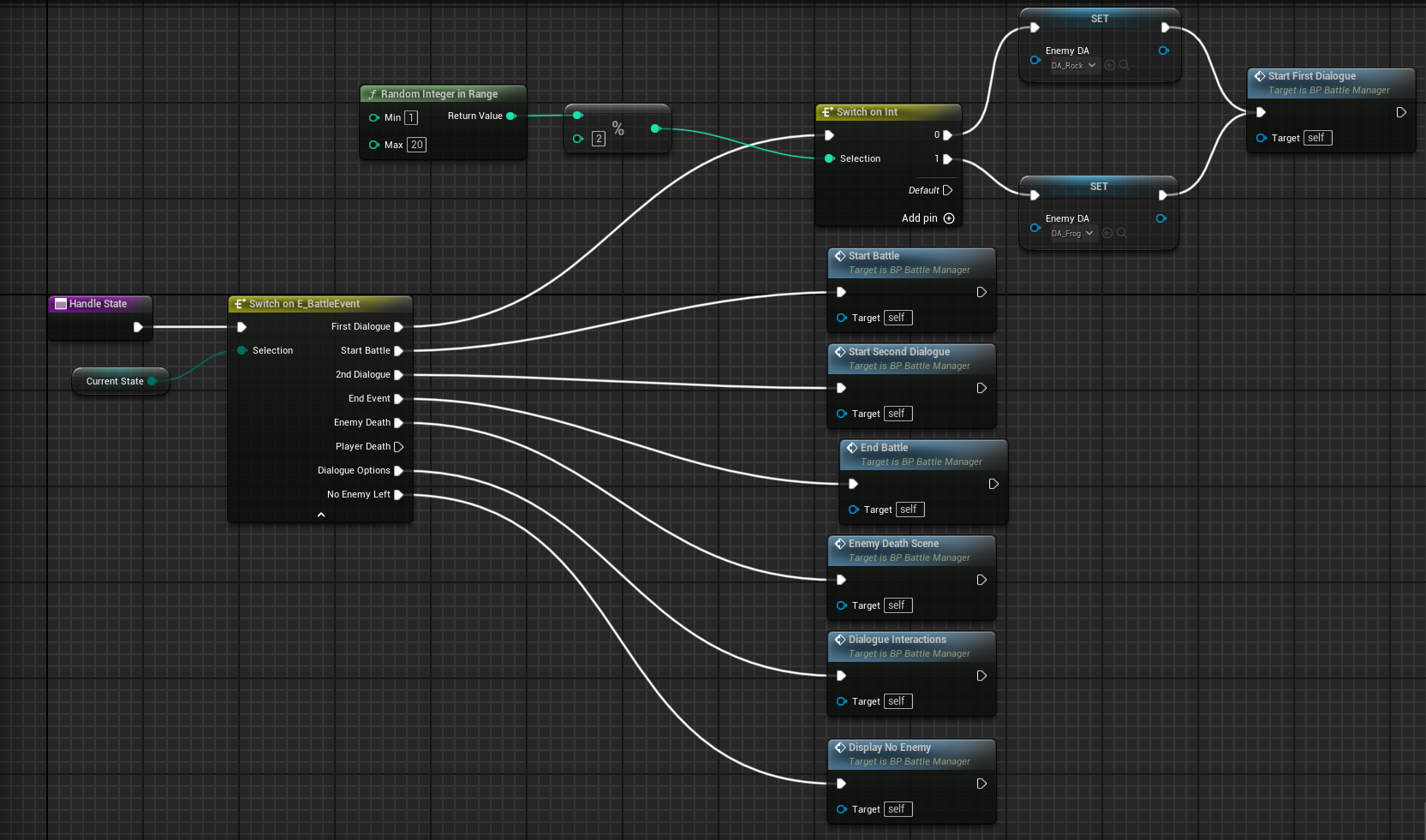Image resolution: width=1426 pixels, height=840 pixels.
Task: Click the Add pin plus icon
Action: 949,218
